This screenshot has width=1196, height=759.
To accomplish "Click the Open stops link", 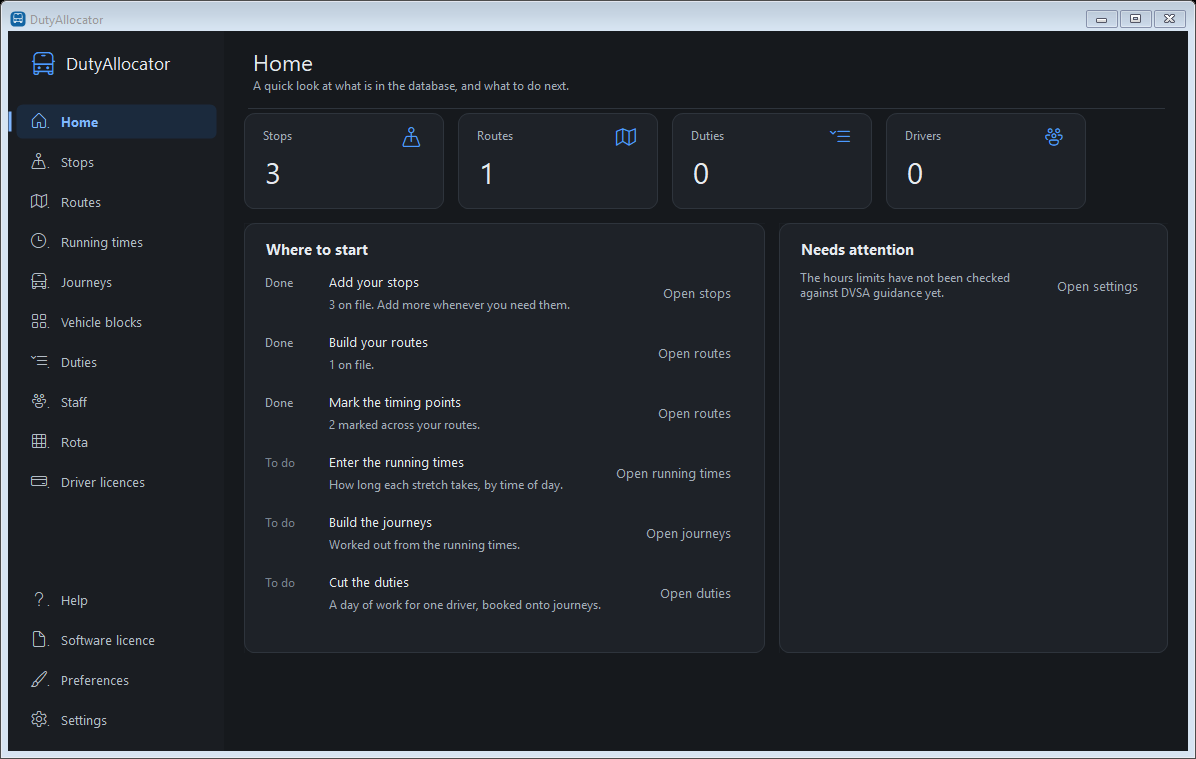I will point(696,294).
